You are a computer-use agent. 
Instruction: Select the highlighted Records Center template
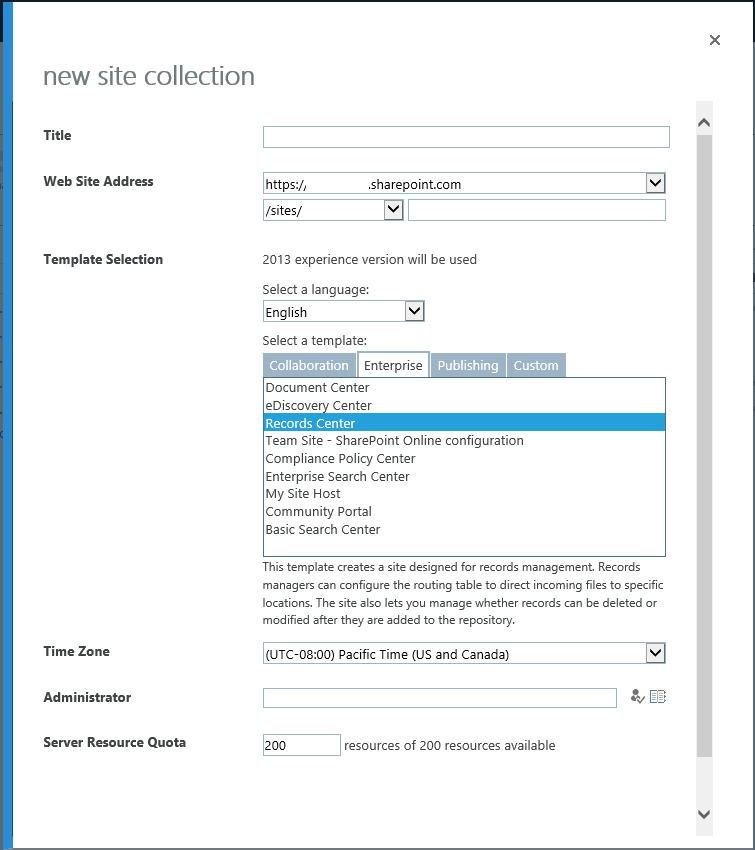pyautogui.click(x=464, y=423)
